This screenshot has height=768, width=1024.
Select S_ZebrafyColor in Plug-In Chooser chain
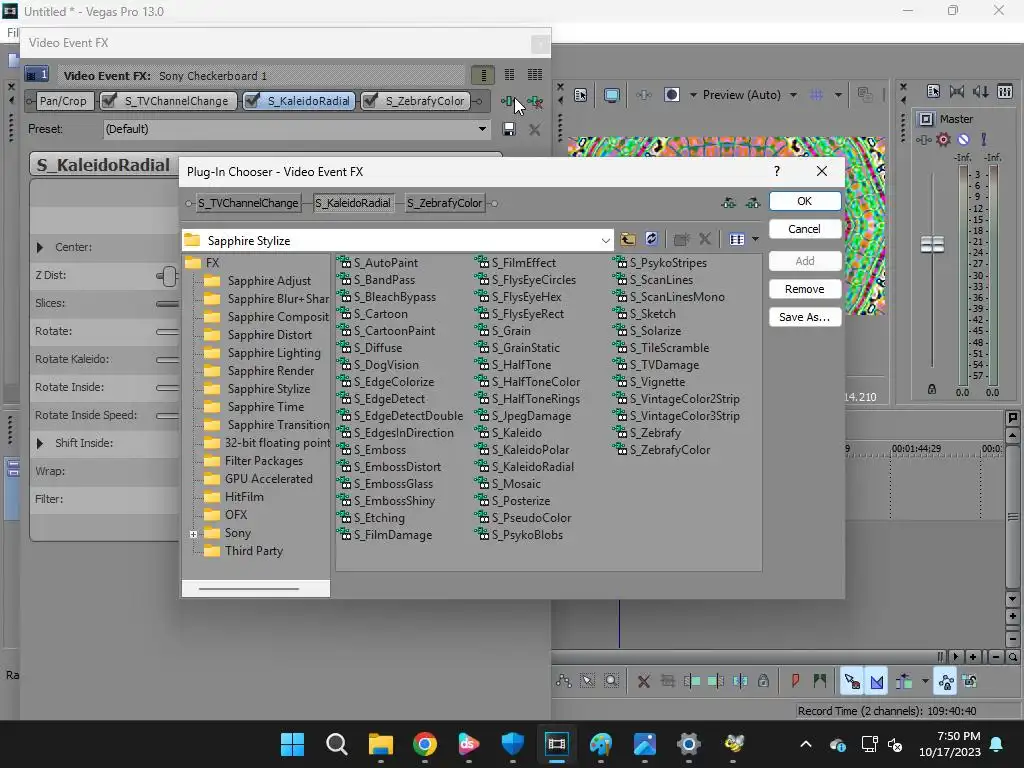pyautogui.click(x=444, y=203)
